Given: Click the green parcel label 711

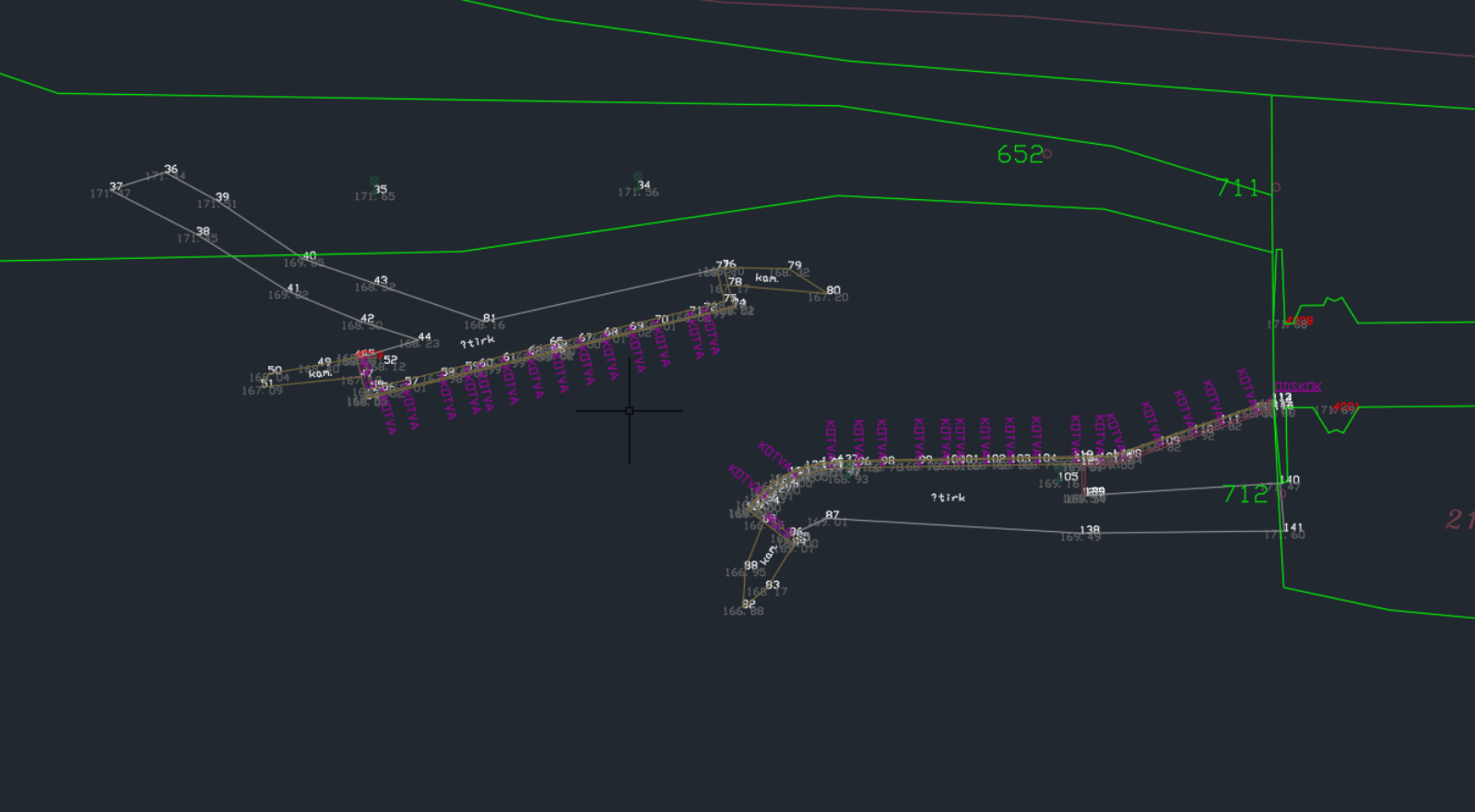Looking at the screenshot, I should pyautogui.click(x=1237, y=188).
